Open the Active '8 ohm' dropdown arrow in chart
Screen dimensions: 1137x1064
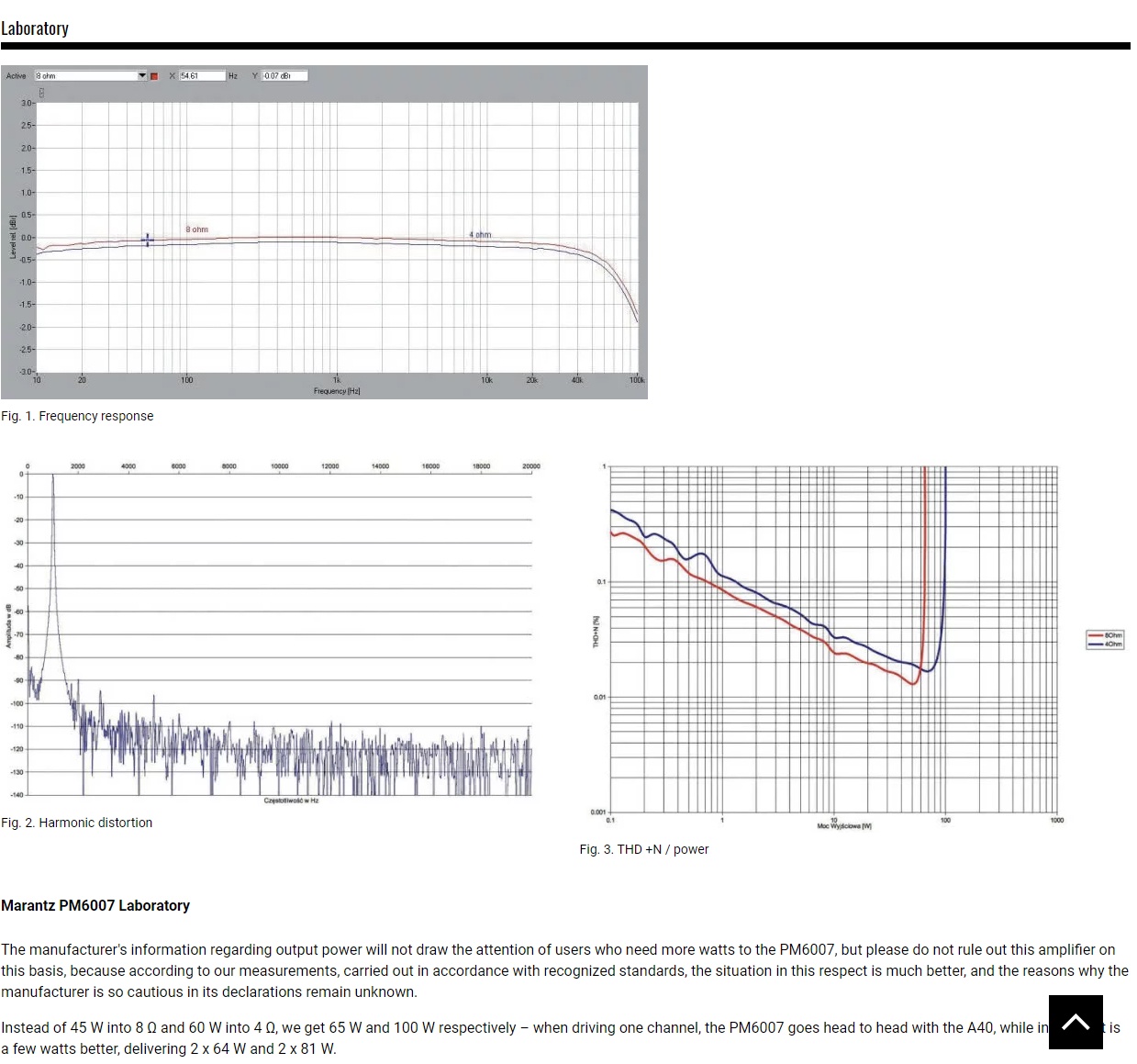142,76
